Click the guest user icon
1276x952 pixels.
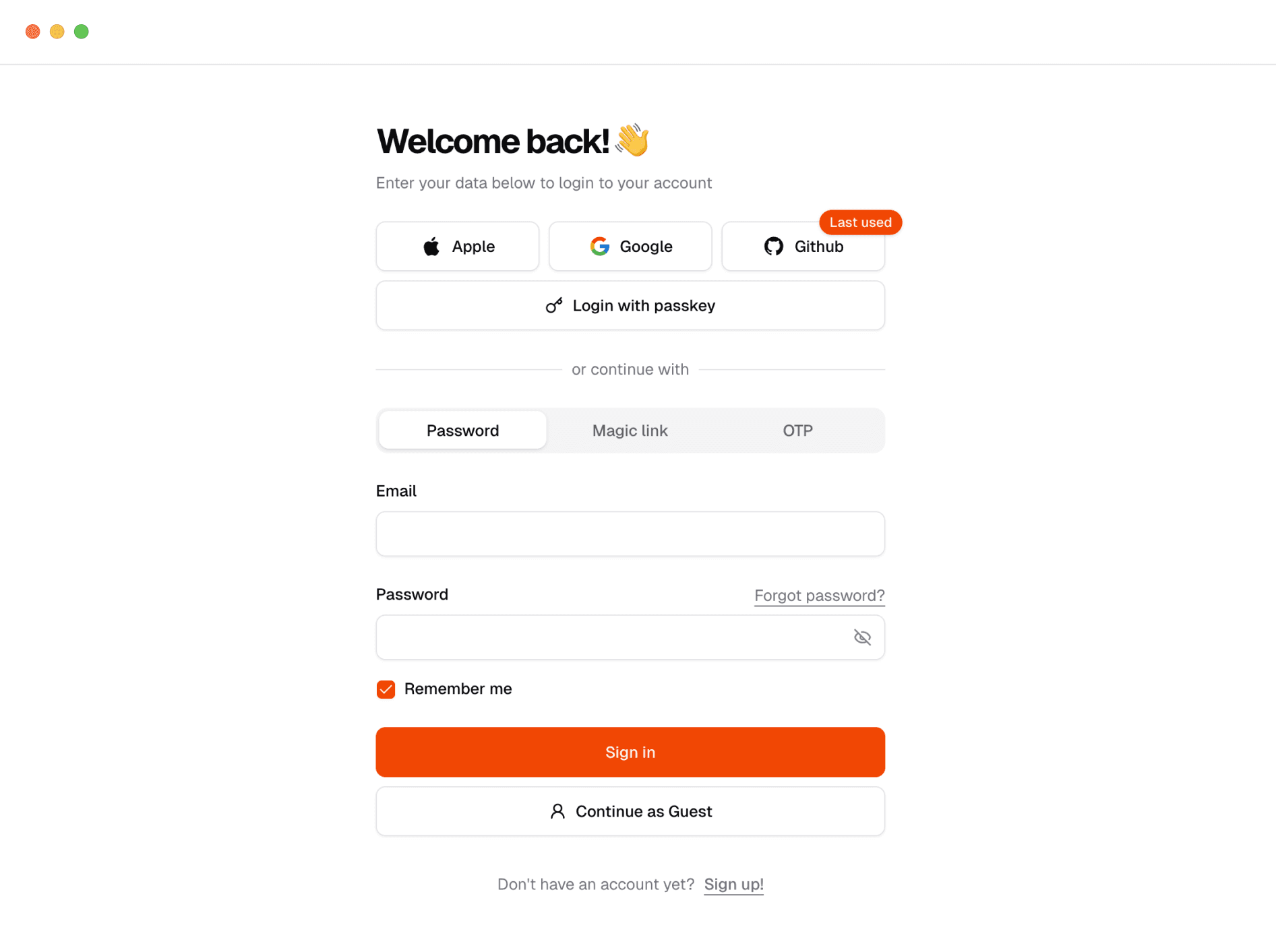pos(557,811)
